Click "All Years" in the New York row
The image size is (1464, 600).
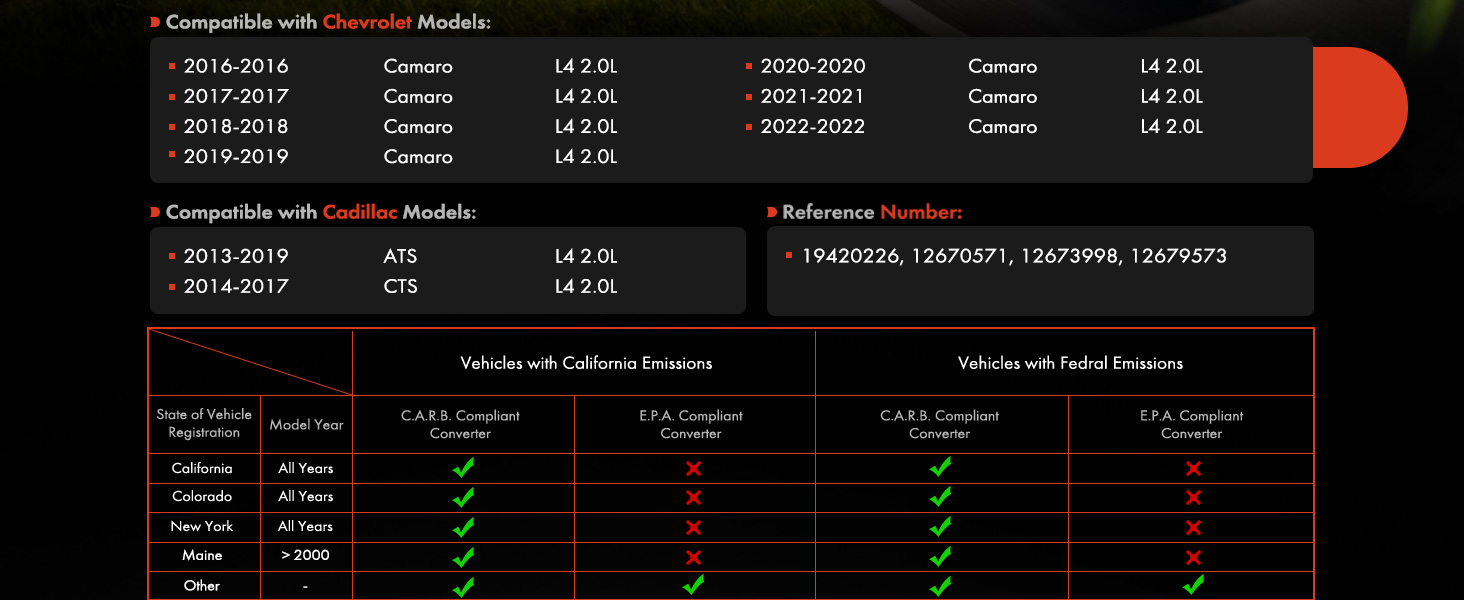[306, 526]
